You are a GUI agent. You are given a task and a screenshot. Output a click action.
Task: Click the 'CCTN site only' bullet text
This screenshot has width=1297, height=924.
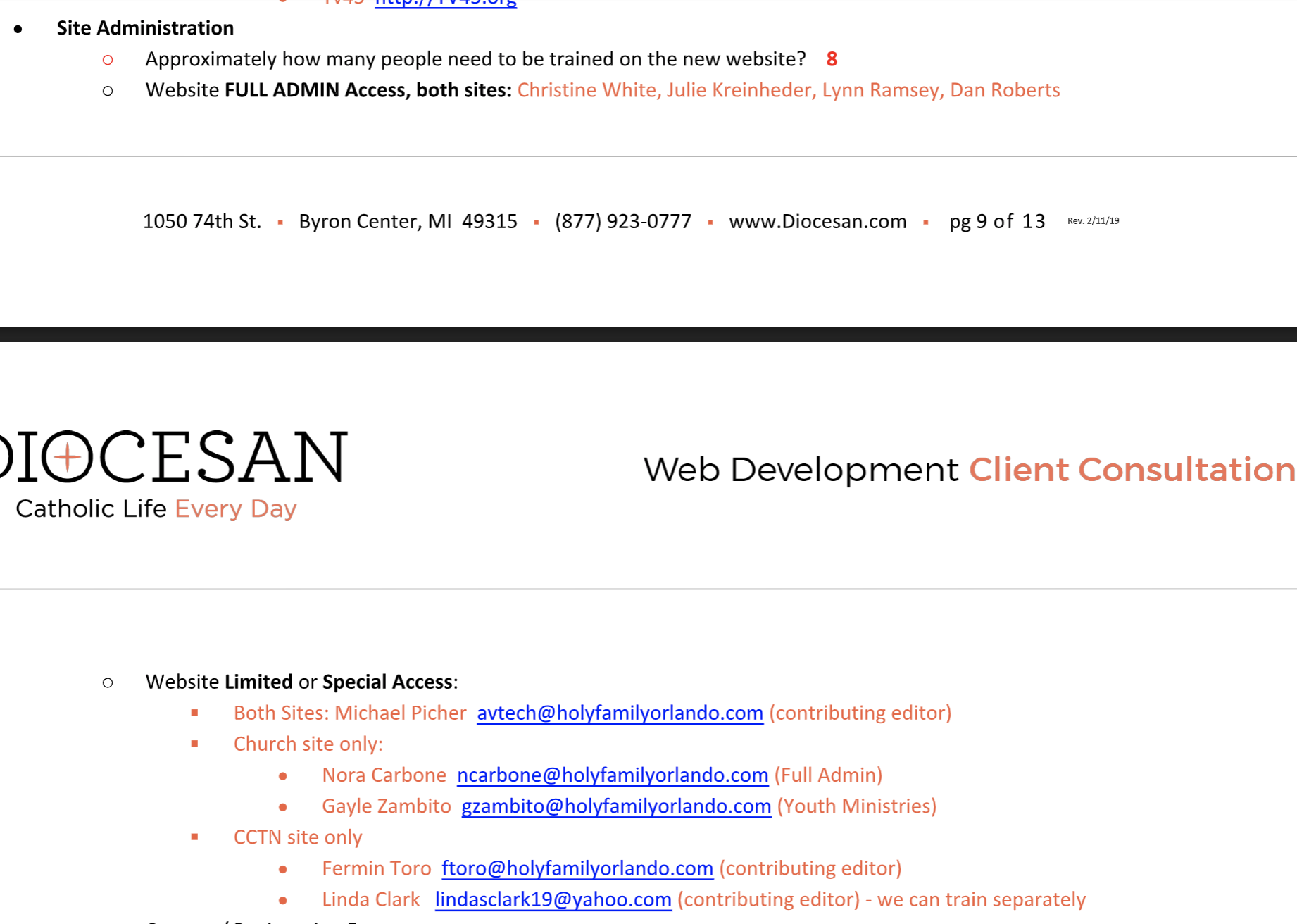[297, 837]
